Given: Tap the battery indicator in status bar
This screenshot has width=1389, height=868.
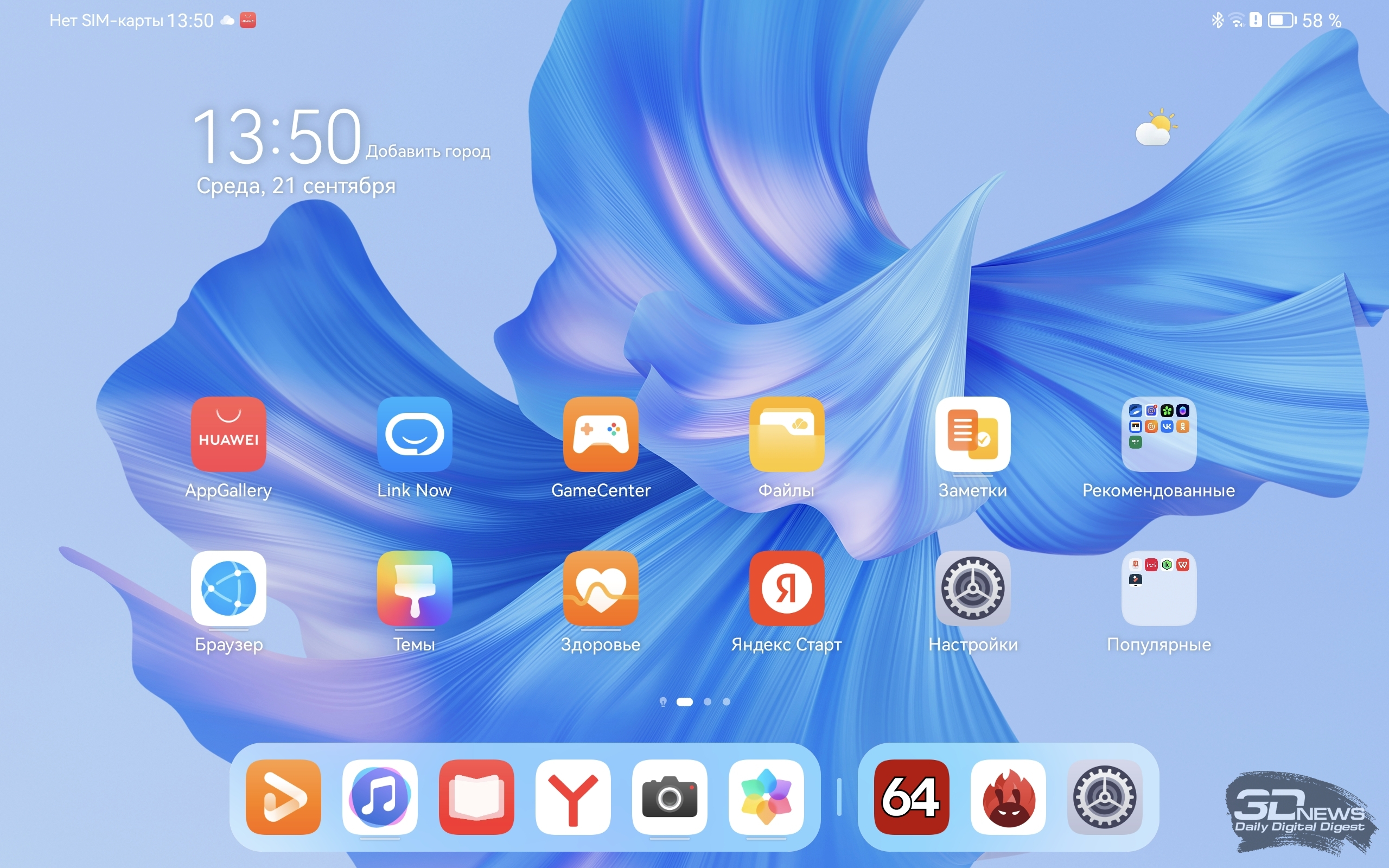Looking at the screenshot, I should 1282,21.
